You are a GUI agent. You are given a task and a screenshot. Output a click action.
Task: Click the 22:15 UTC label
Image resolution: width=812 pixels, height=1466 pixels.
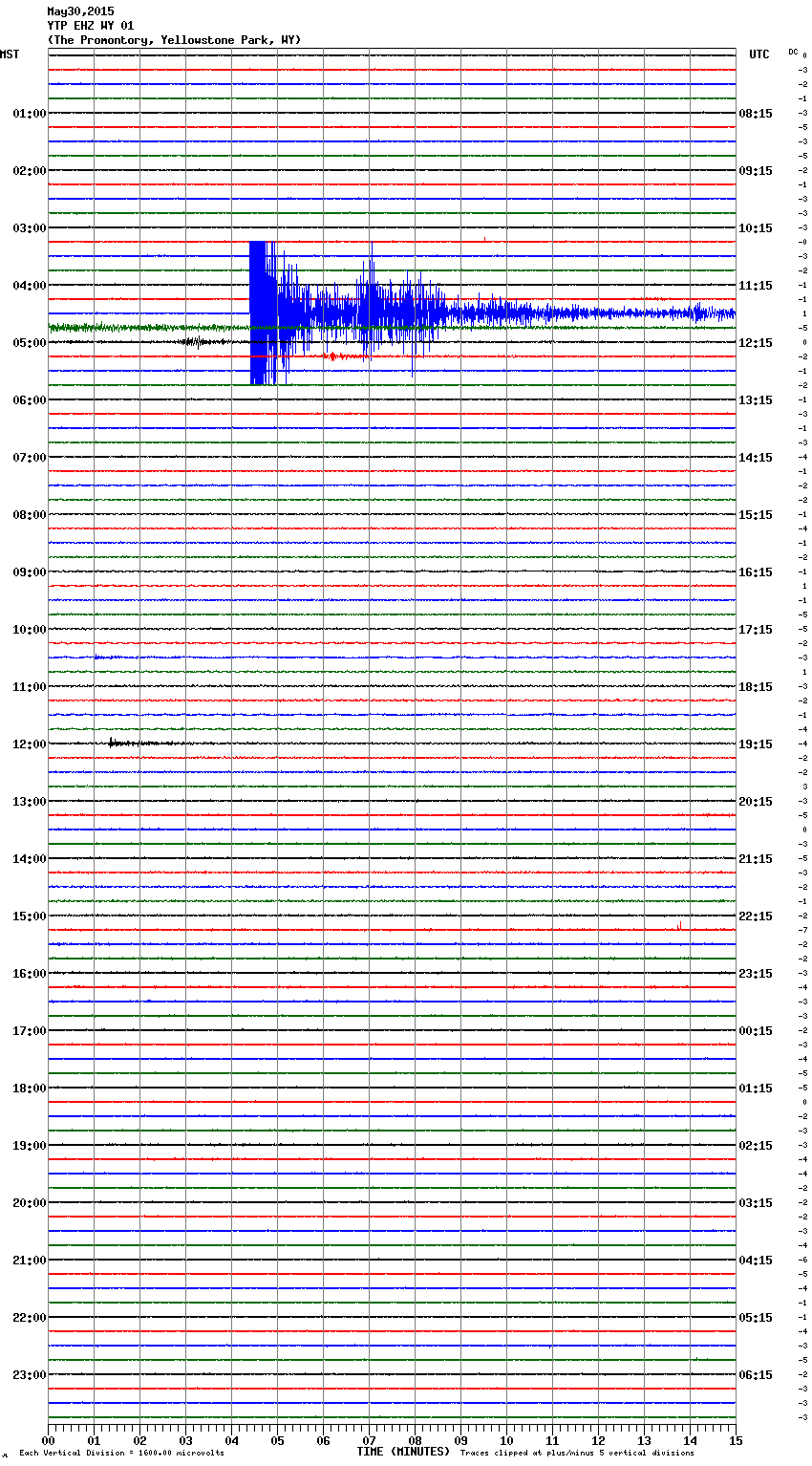(x=756, y=916)
